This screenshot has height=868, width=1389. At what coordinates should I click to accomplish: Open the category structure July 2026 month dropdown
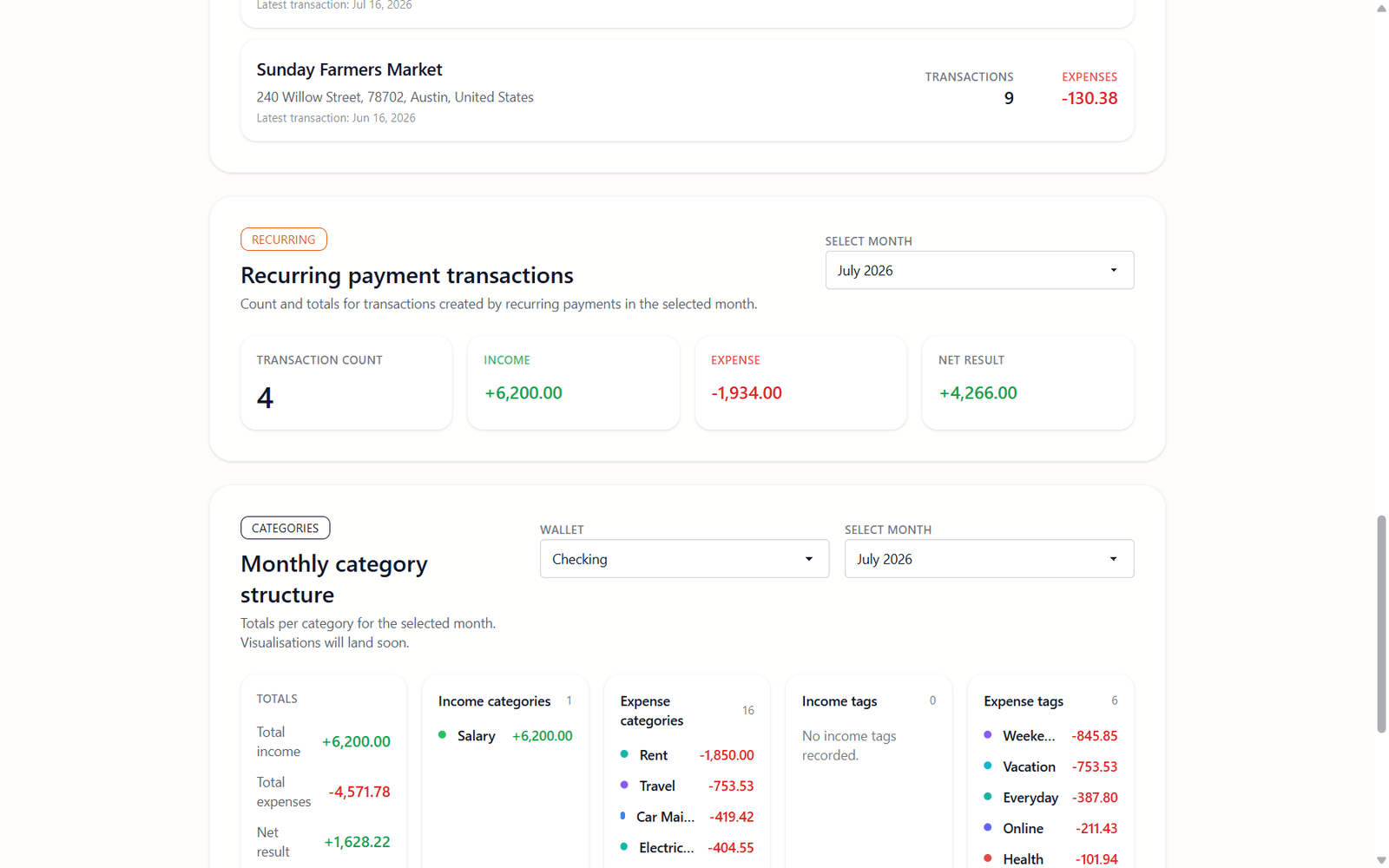tap(989, 559)
